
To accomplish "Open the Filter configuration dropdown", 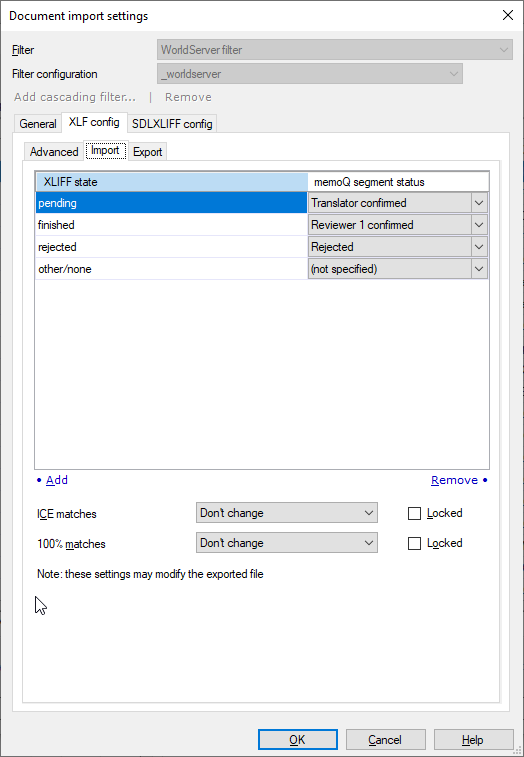I will tap(310, 74).
